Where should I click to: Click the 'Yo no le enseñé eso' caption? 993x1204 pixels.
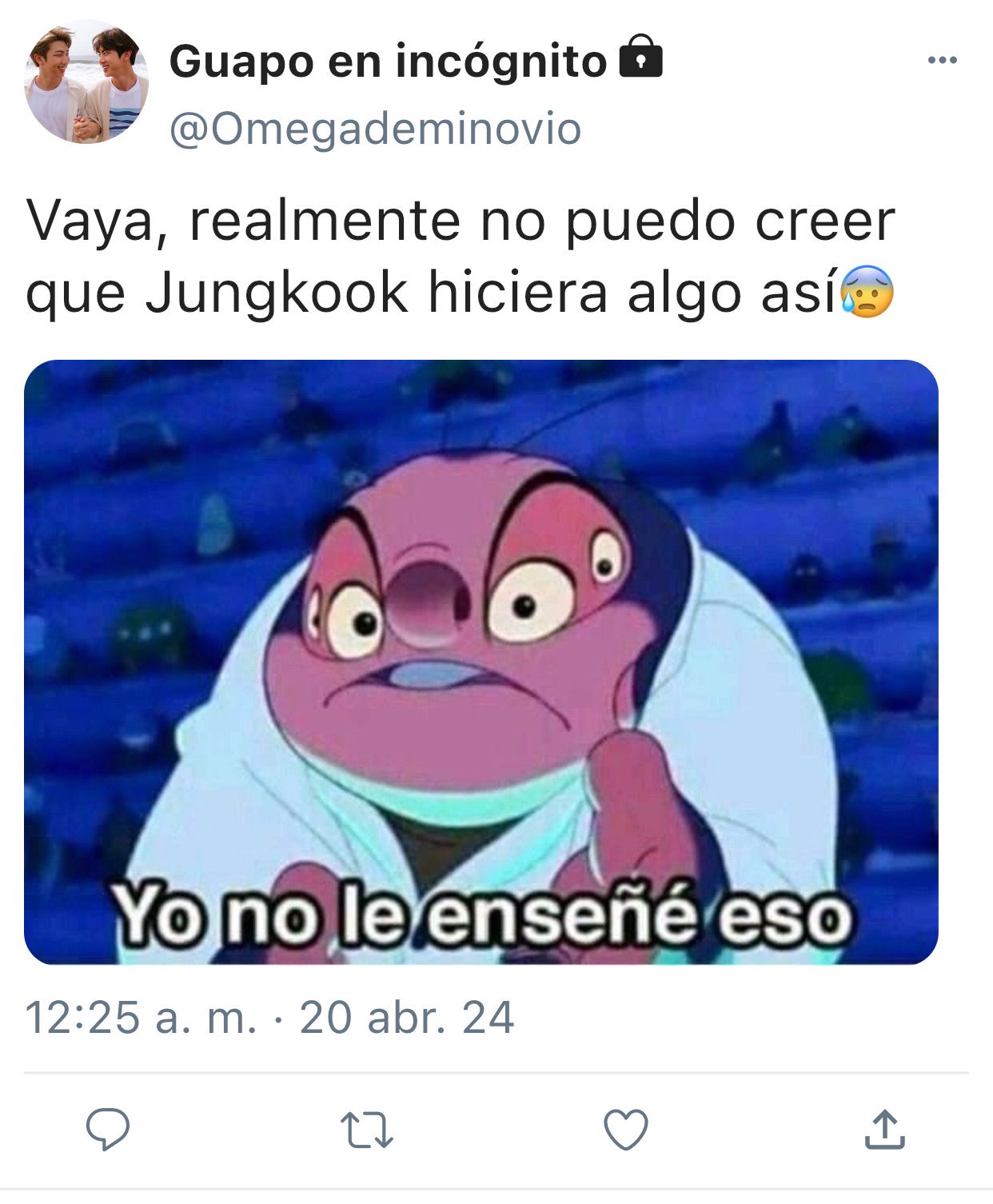click(x=482, y=916)
